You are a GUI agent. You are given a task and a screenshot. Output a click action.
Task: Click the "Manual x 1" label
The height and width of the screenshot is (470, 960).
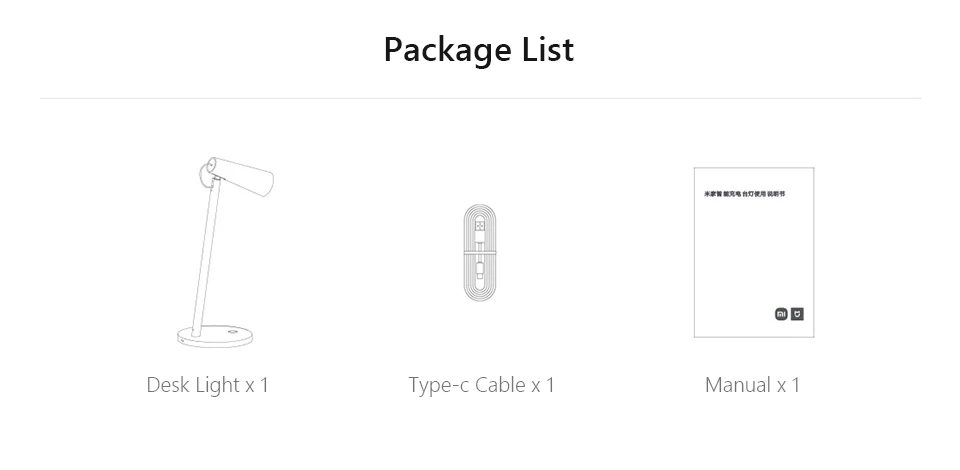pyautogui.click(x=752, y=385)
